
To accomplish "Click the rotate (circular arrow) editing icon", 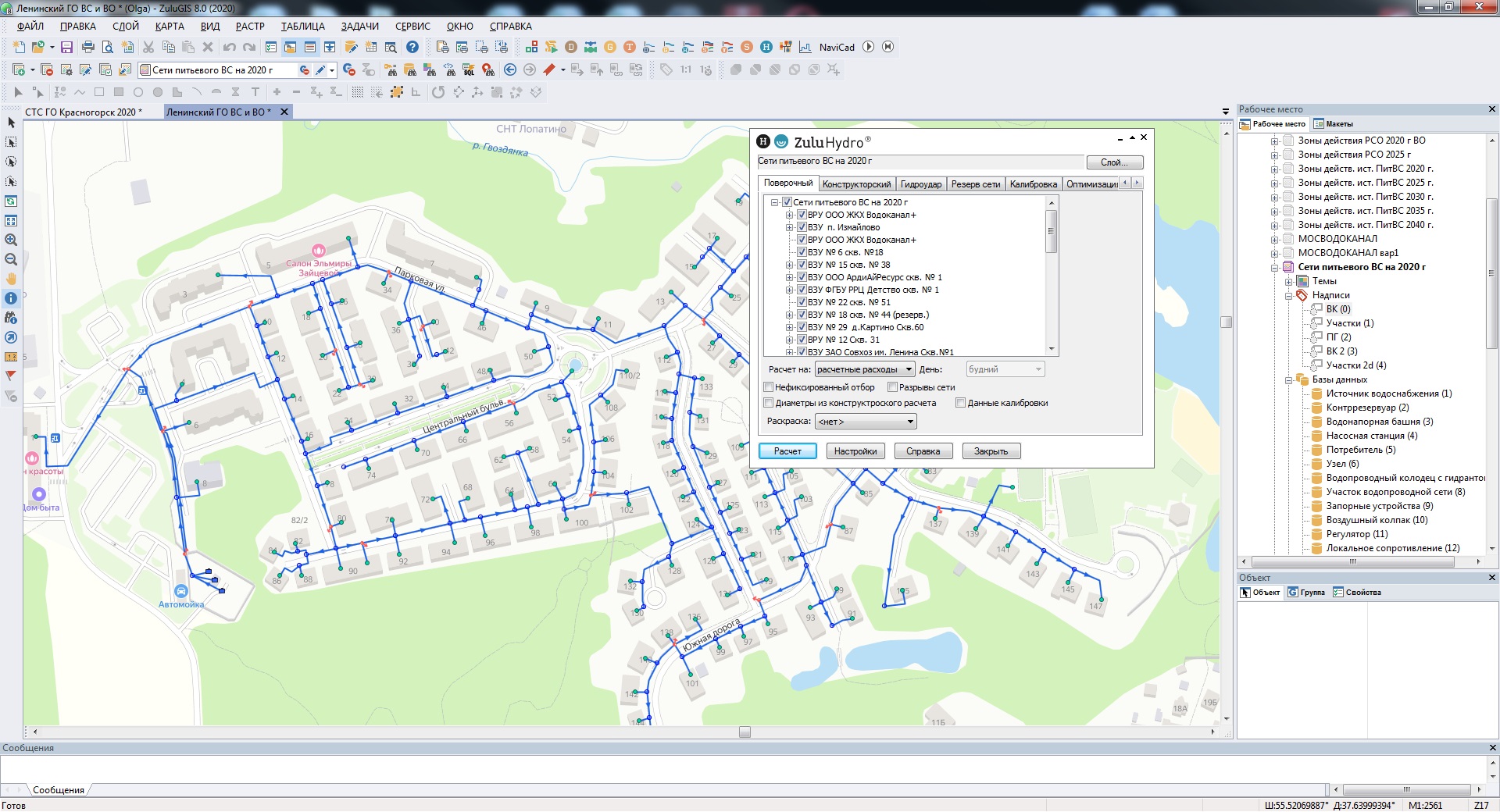I will tap(438, 92).
